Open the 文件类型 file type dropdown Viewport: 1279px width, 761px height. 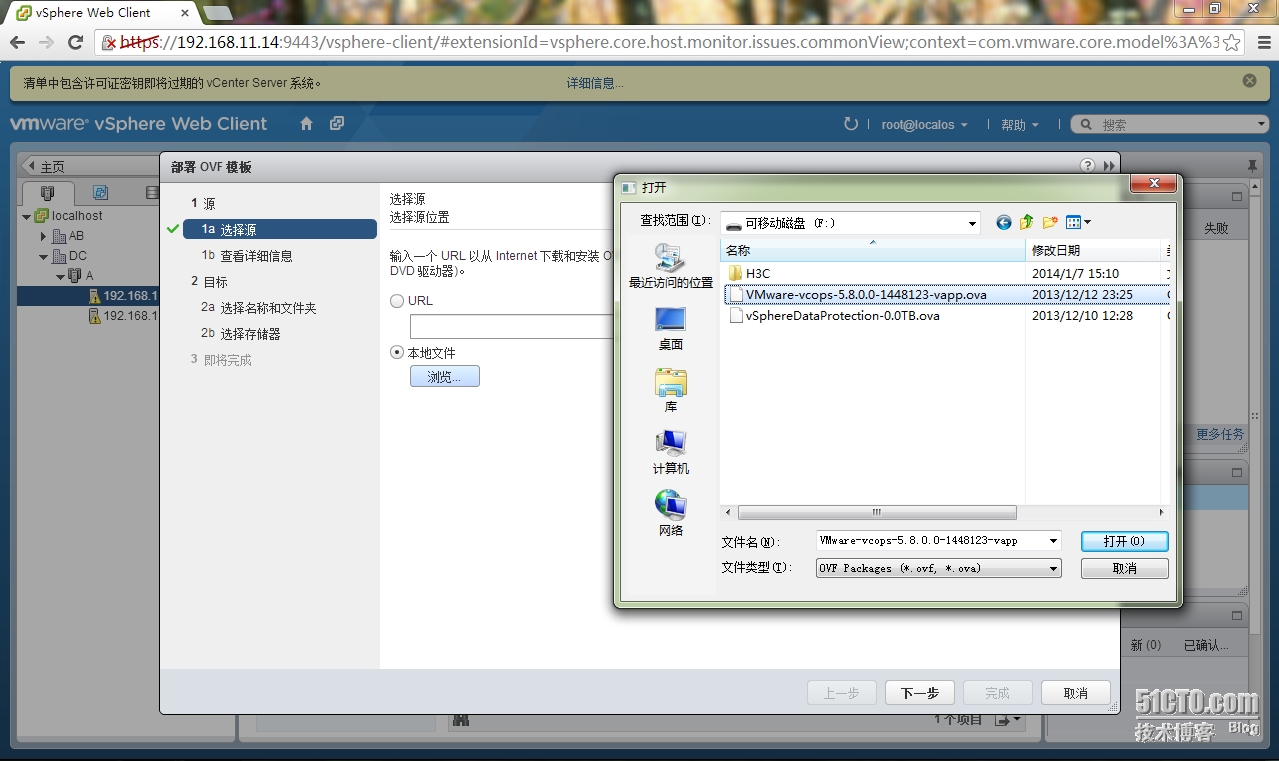pyautogui.click(x=1053, y=568)
